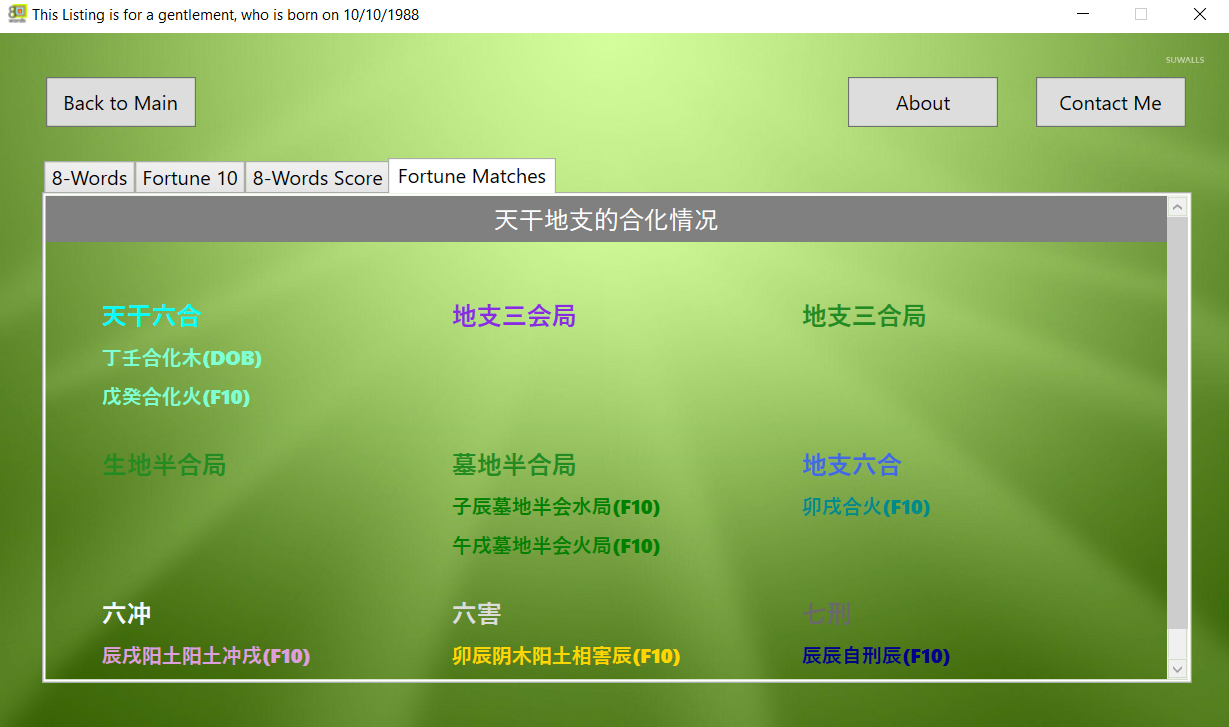Open the Fortune 10 tab
The image size is (1229, 727).
point(190,178)
